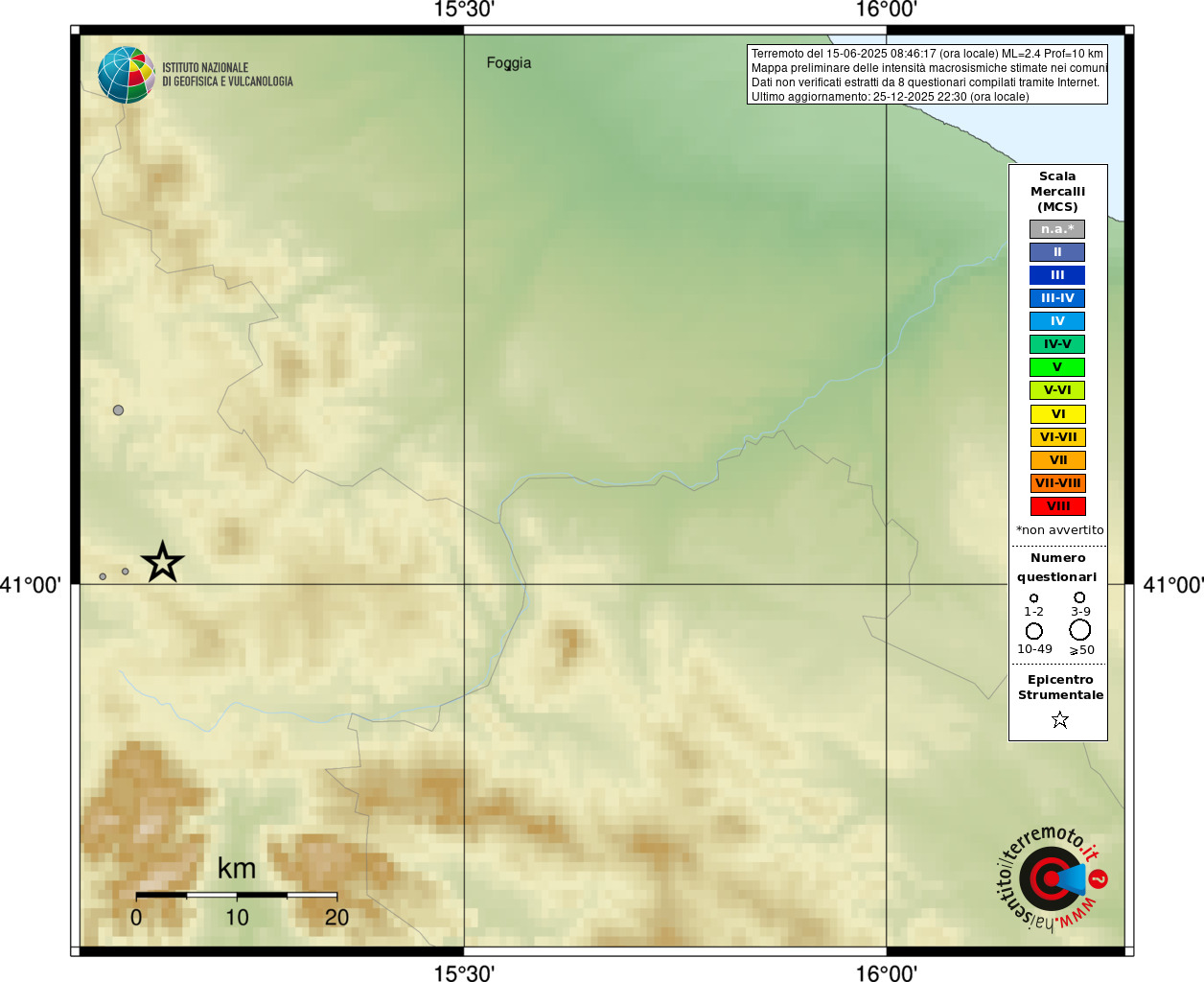Select the red VIII intensity swatch

pos(1057,506)
